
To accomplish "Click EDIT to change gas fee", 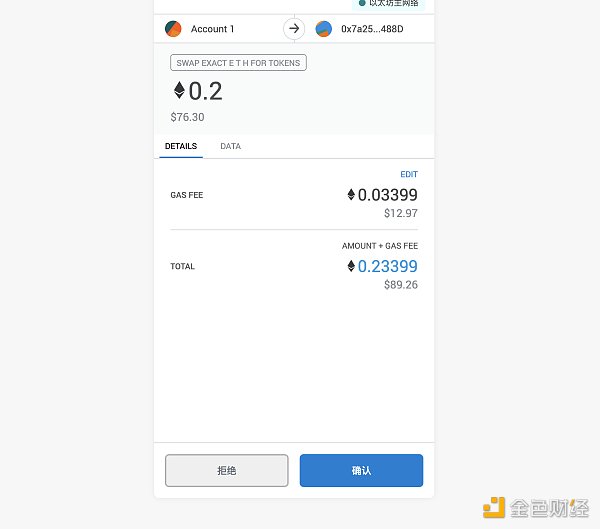I will [x=409, y=174].
